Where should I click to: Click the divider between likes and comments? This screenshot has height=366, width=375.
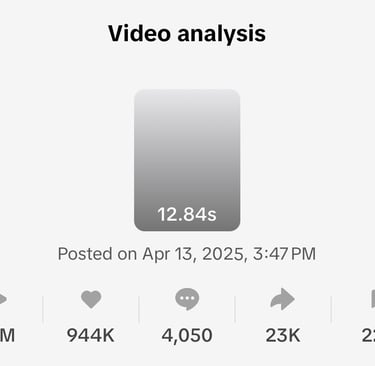[139, 309]
